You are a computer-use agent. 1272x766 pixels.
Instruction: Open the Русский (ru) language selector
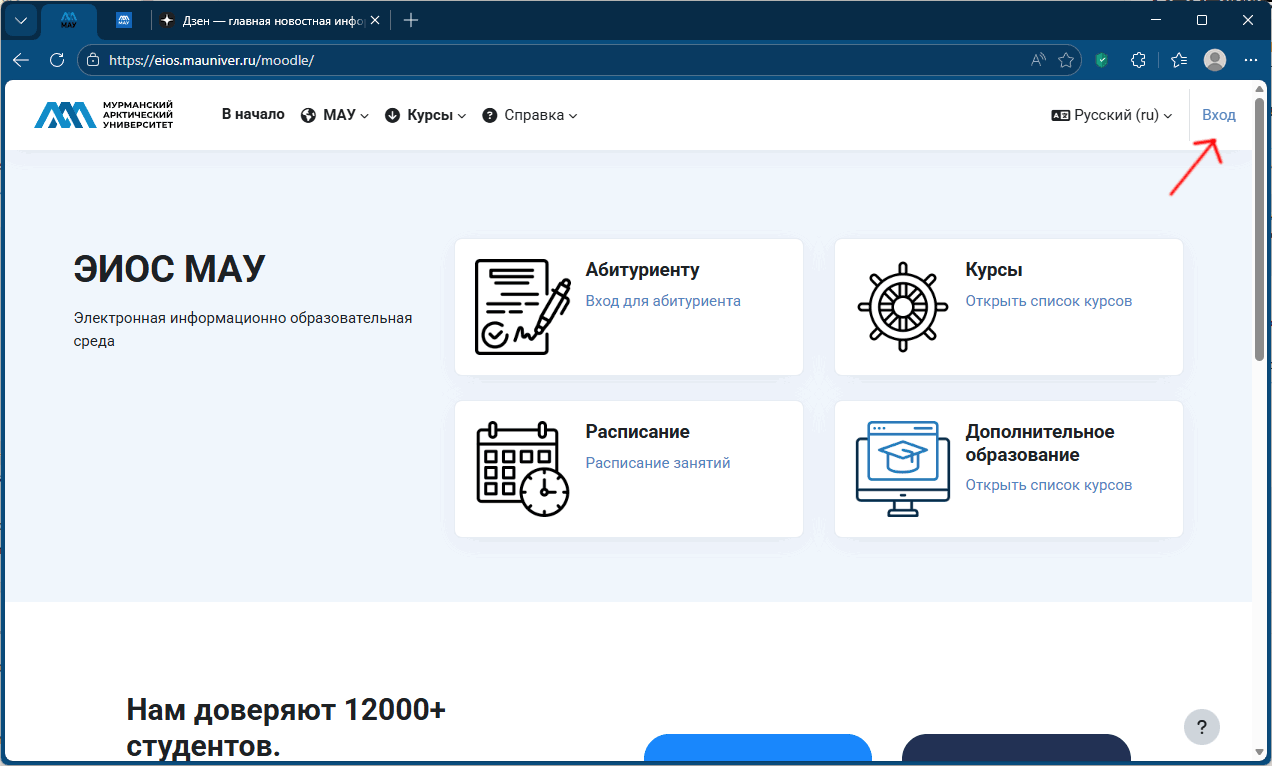coord(1112,115)
